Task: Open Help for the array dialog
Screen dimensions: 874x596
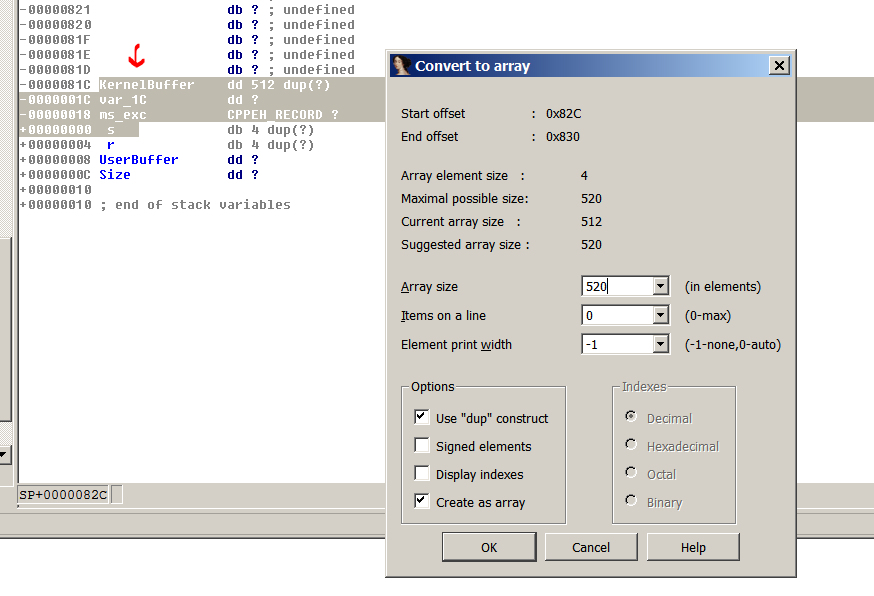Action: [x=693, y=547]
